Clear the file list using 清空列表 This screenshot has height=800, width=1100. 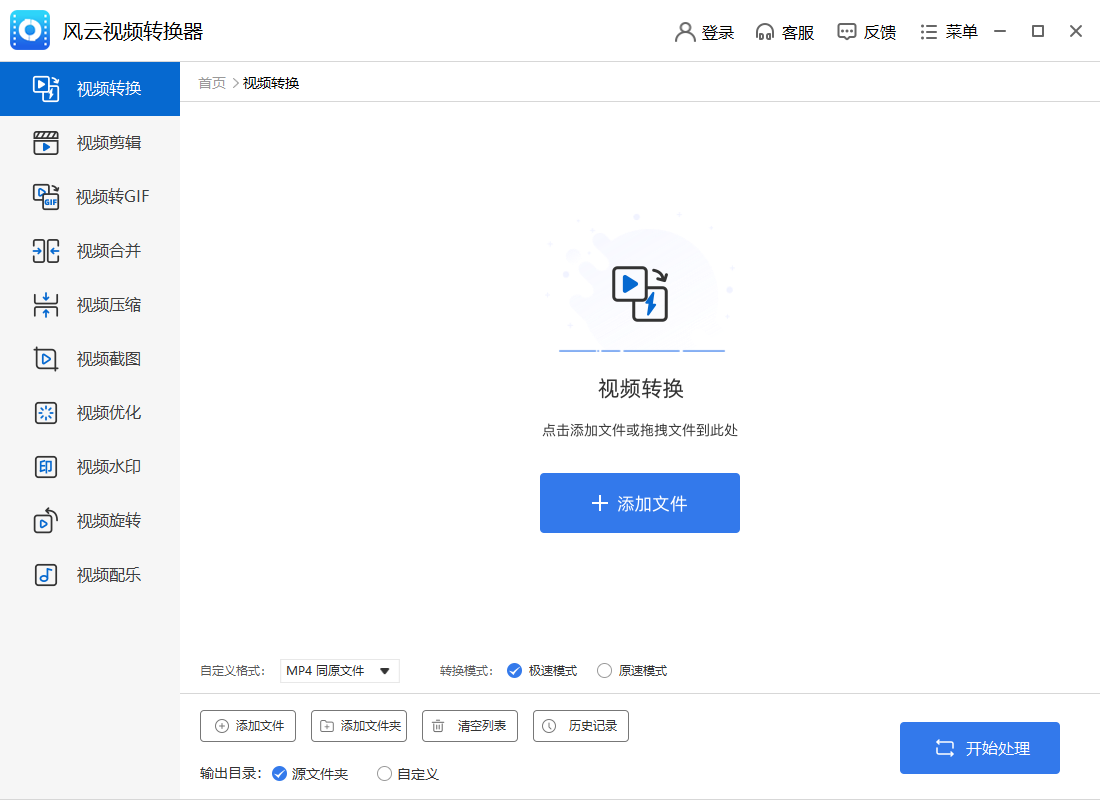point(469,726)
